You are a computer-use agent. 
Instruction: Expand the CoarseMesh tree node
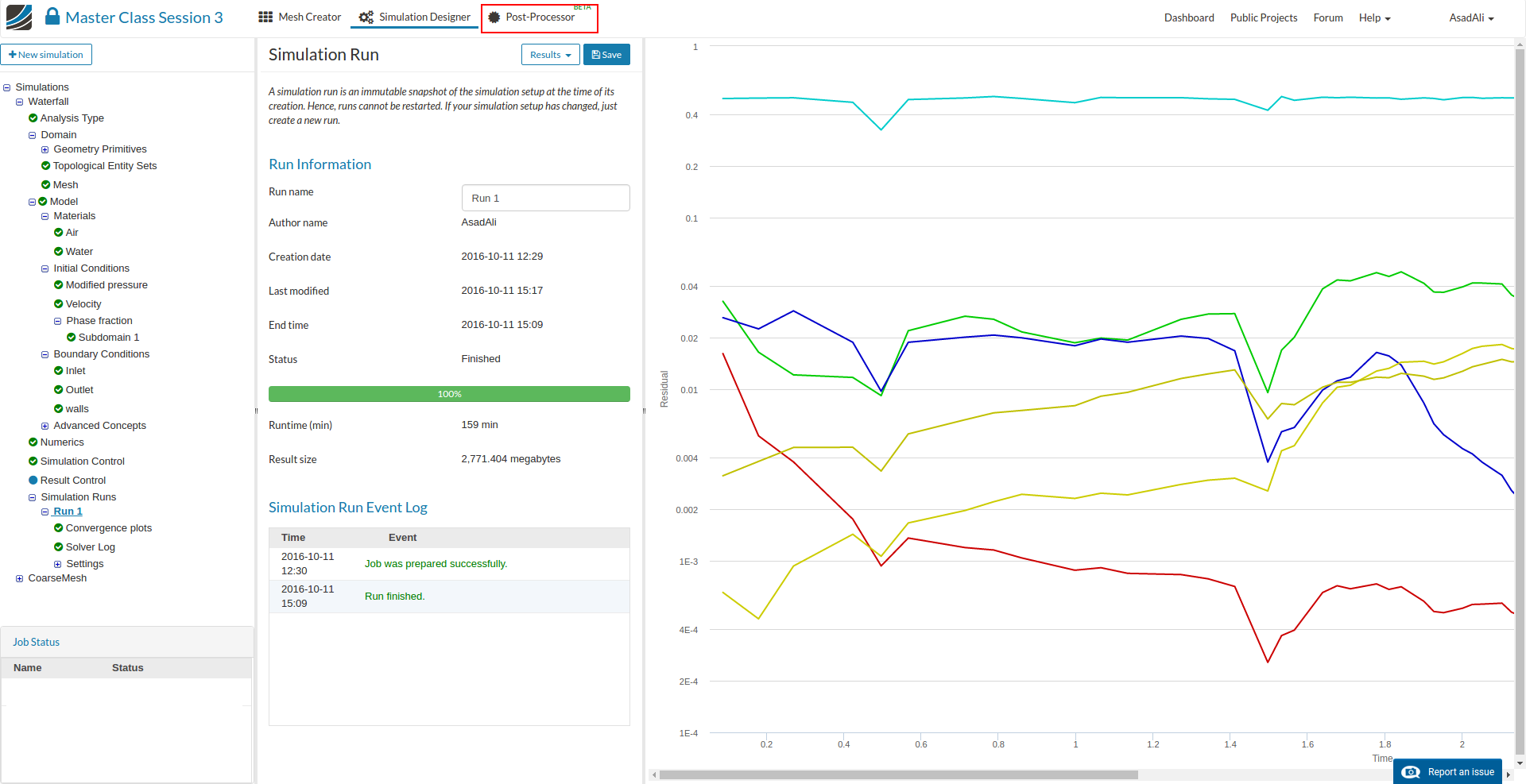point(20,579)
